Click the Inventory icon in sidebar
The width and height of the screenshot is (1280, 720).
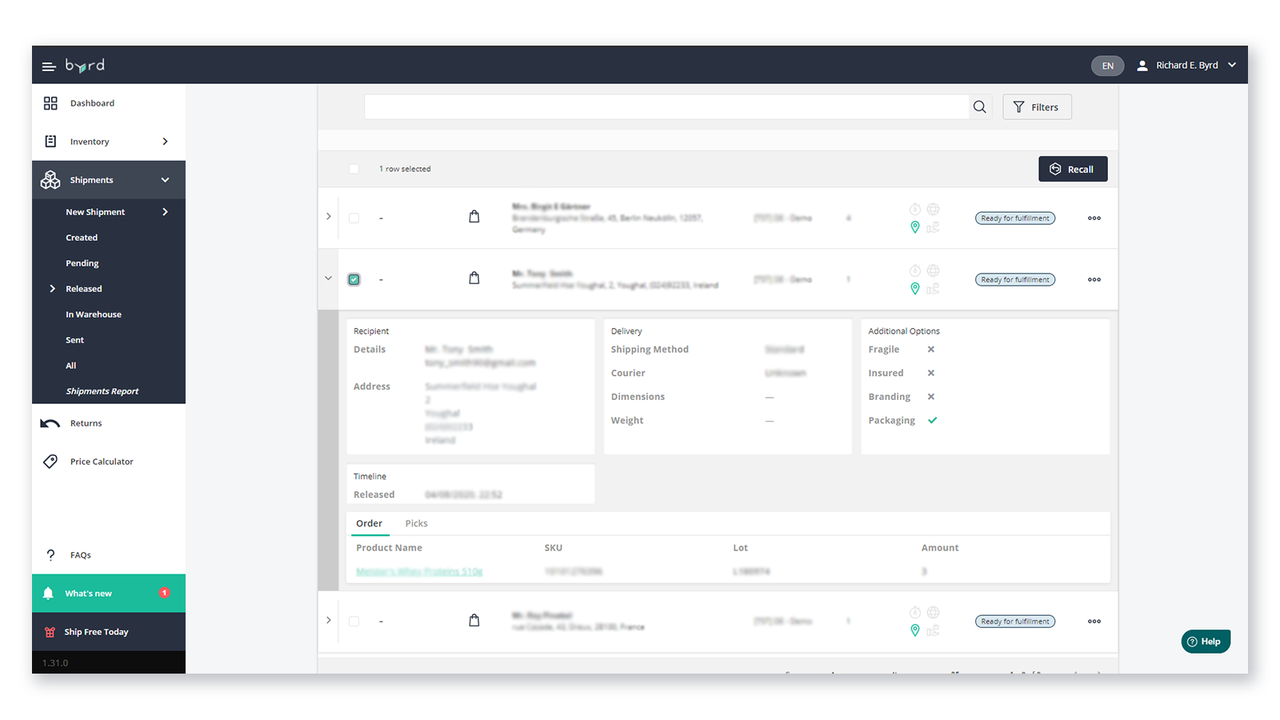pyautogui.click(x=51, y=141)
